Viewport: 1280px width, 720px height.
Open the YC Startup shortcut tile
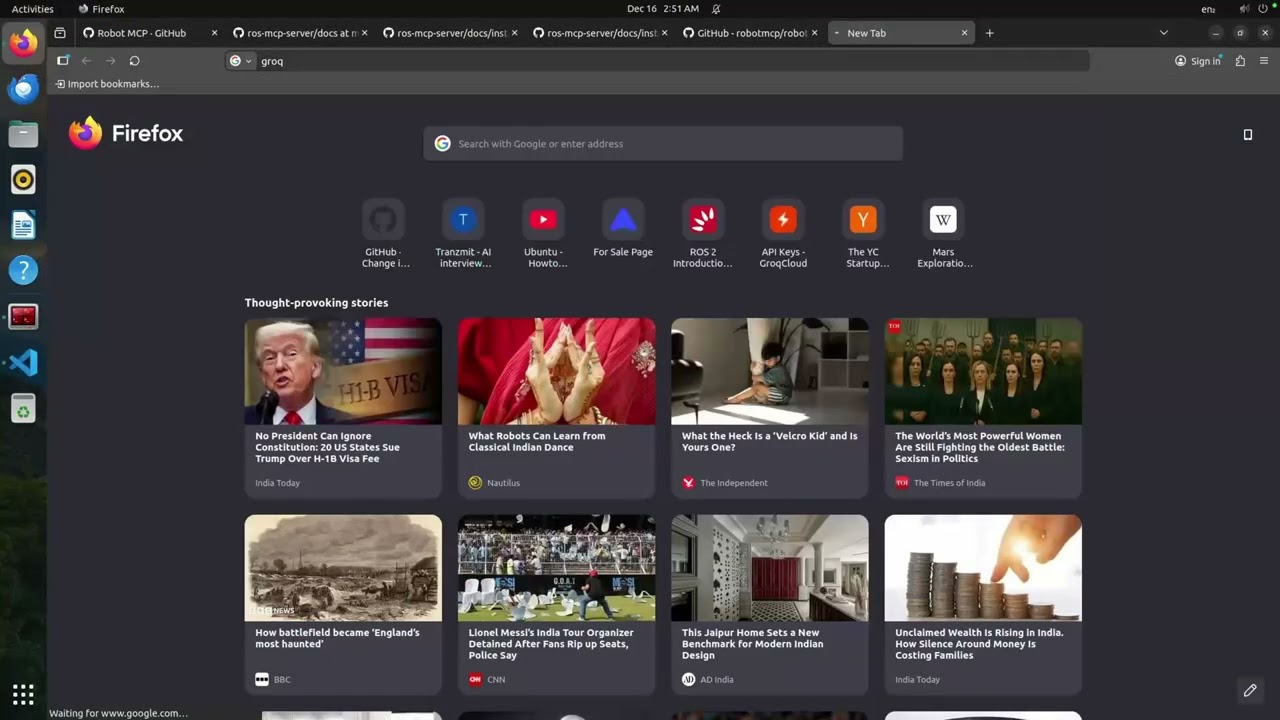pyautogui.click(x=863, y=233)
